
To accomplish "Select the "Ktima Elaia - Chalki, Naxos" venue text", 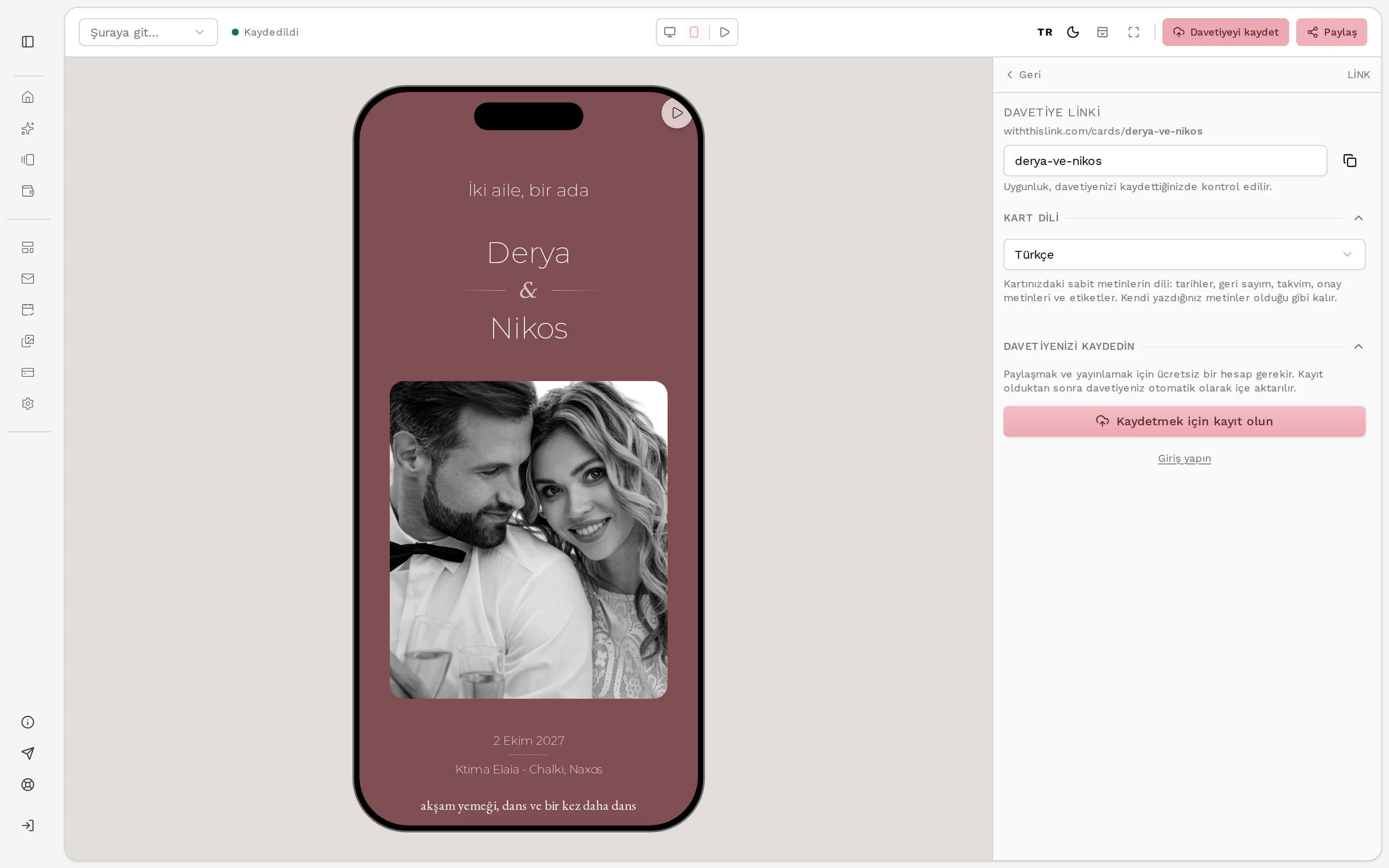I will point(529,769).
